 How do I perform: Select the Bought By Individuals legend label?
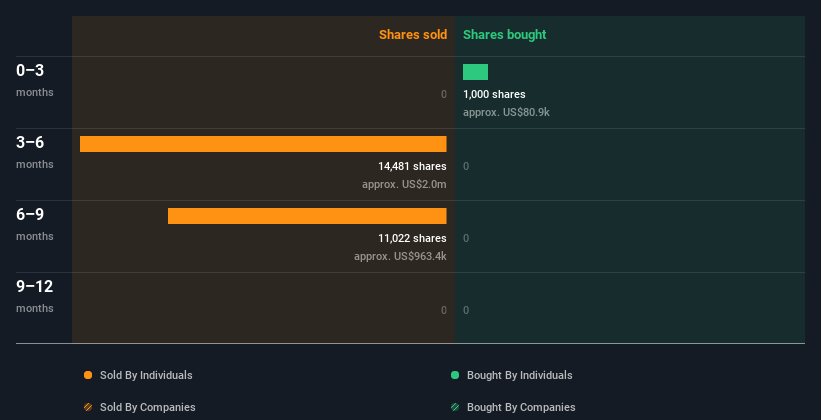coord(519,375)
